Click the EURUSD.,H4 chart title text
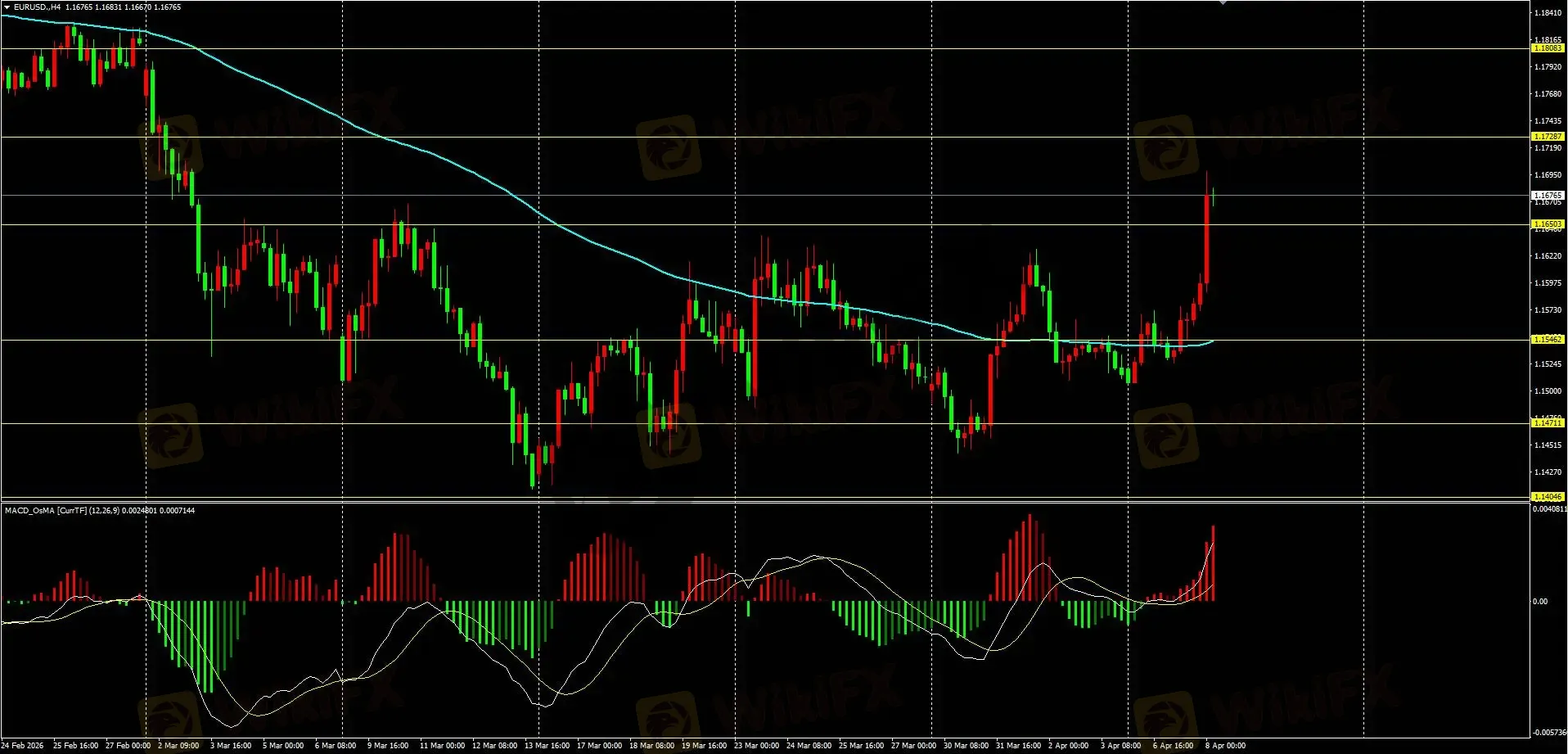The image size is (1568, 754). [37, 7]
